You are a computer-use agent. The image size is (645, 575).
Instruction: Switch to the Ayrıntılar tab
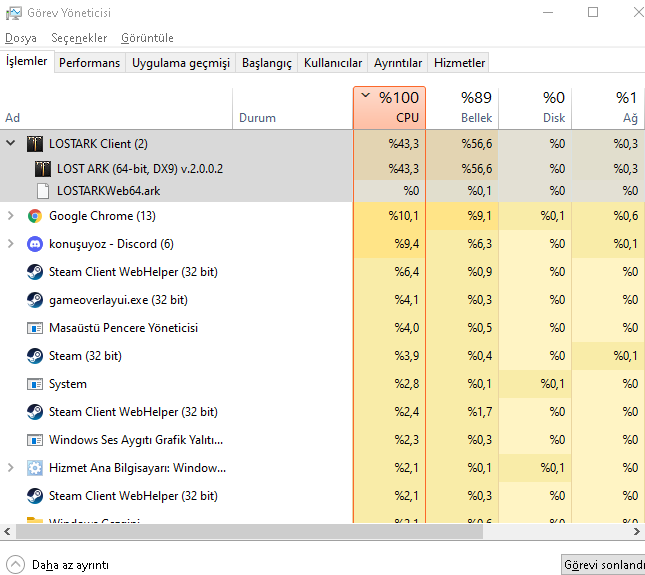398,63
